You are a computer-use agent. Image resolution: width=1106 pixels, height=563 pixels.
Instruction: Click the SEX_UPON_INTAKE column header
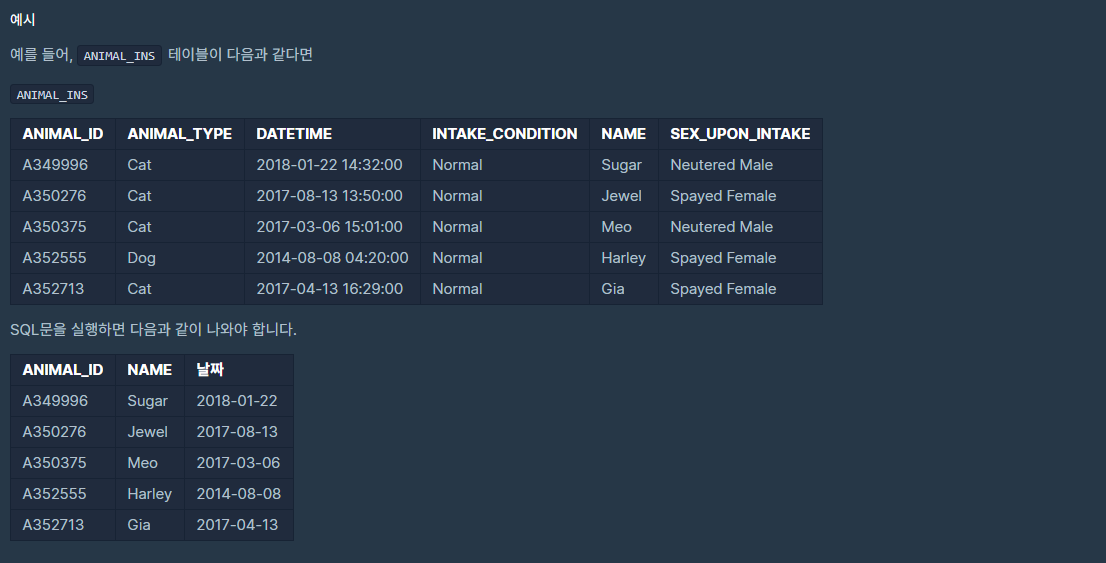pos(740,134)
